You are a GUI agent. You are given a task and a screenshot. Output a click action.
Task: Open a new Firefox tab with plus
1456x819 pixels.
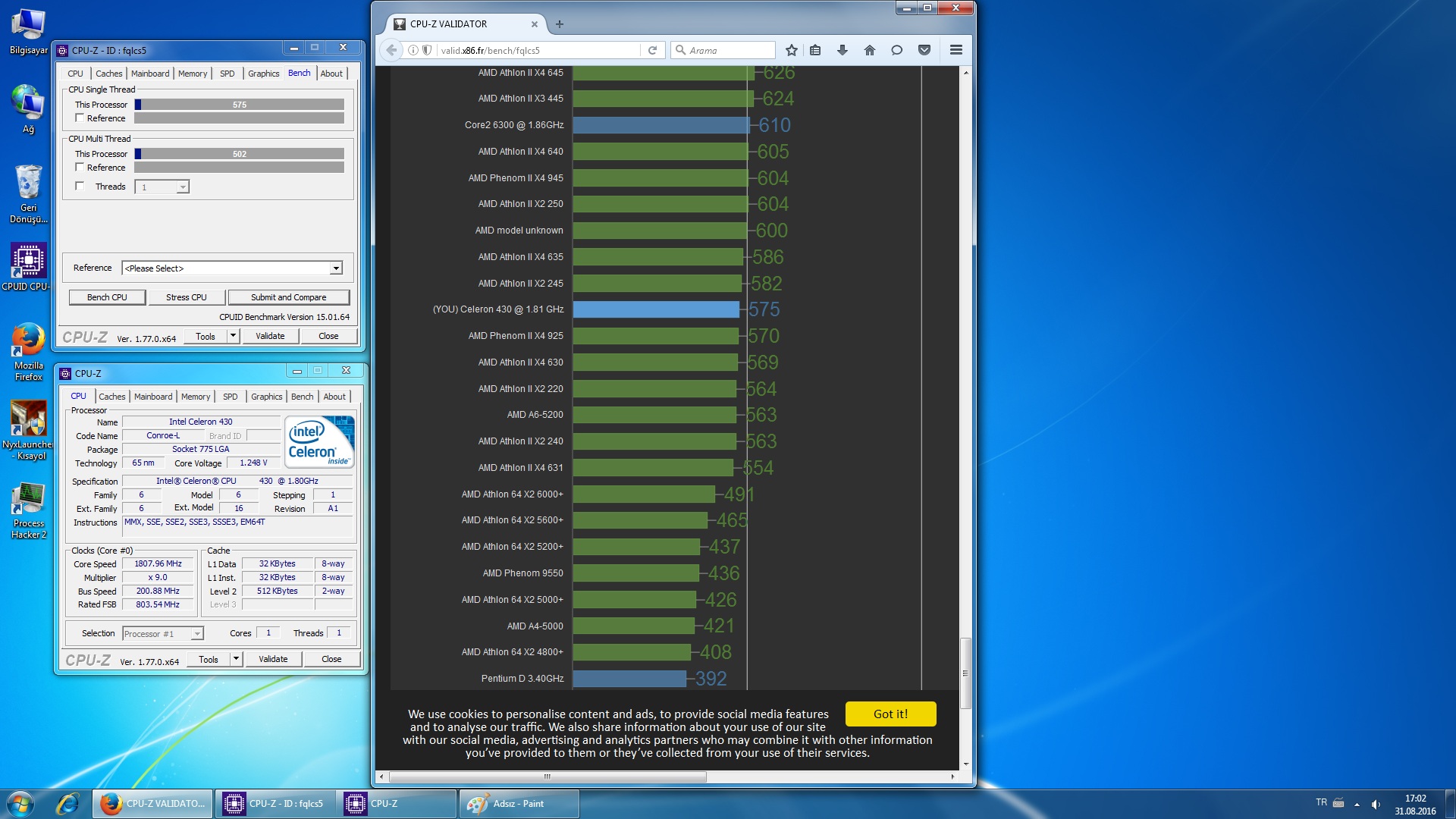tap(560, 24)
